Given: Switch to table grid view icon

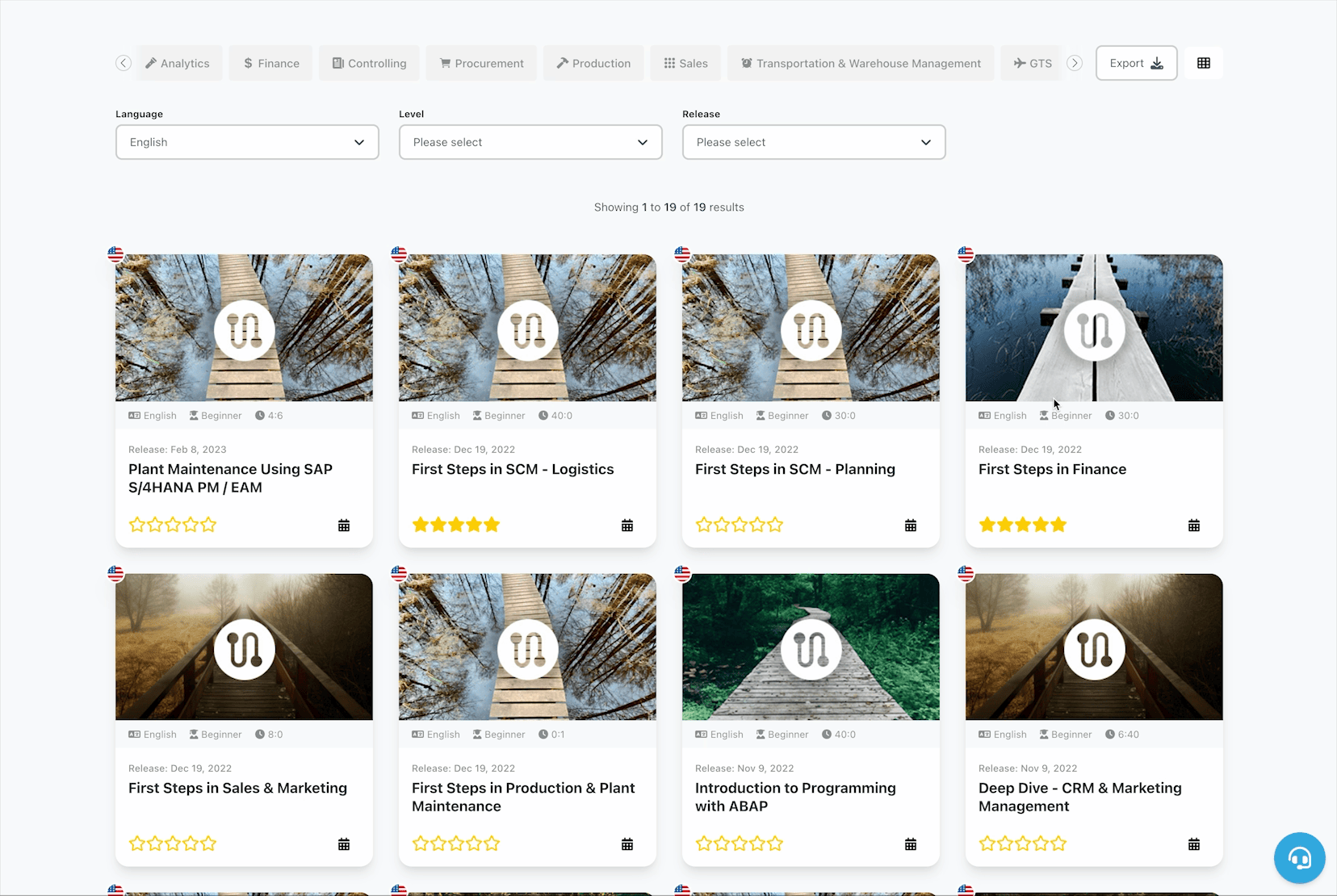Looking at the screenshot, I should (1204, 63).
